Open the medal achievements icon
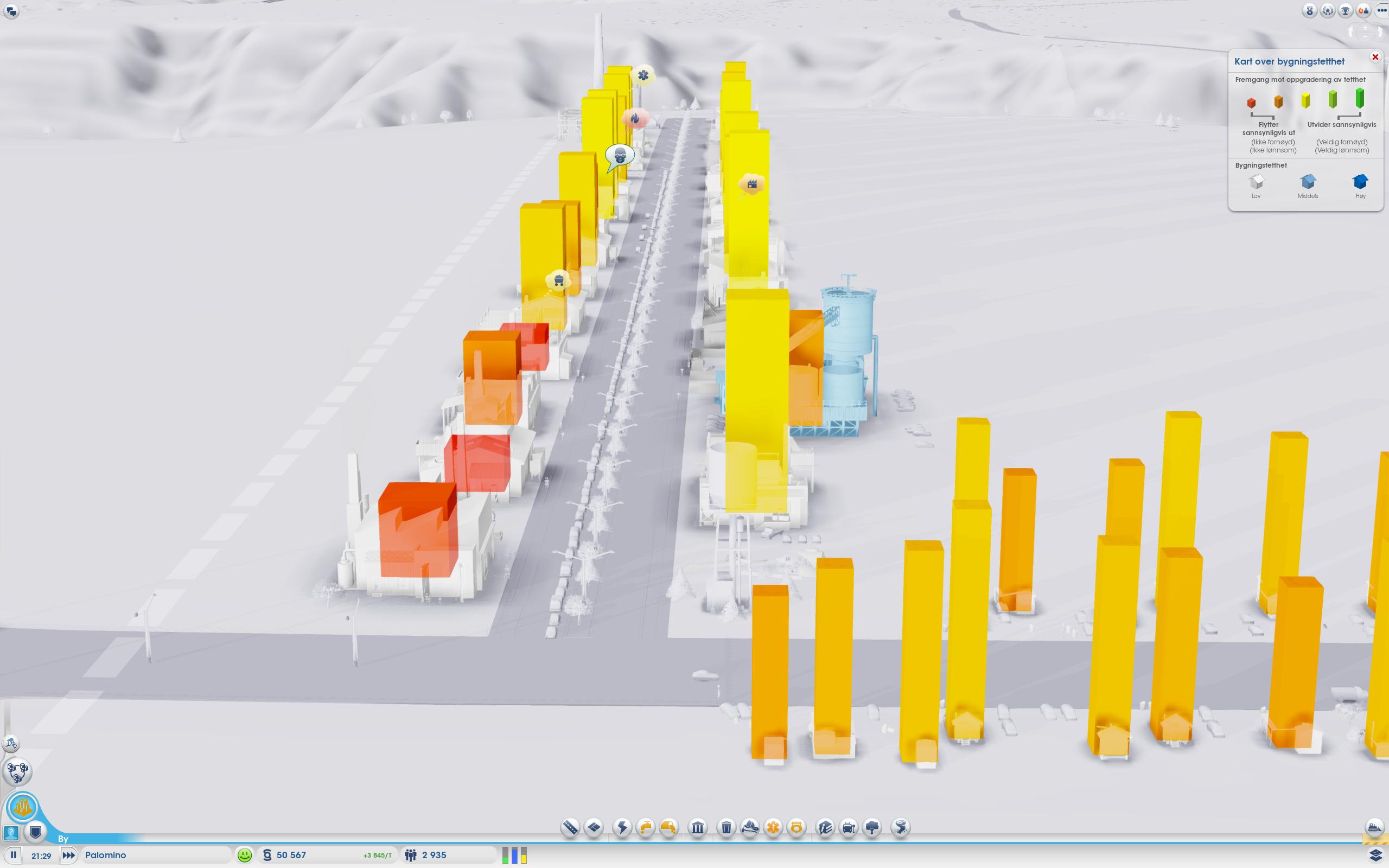1389x868 pixels. pos(1310,11)
